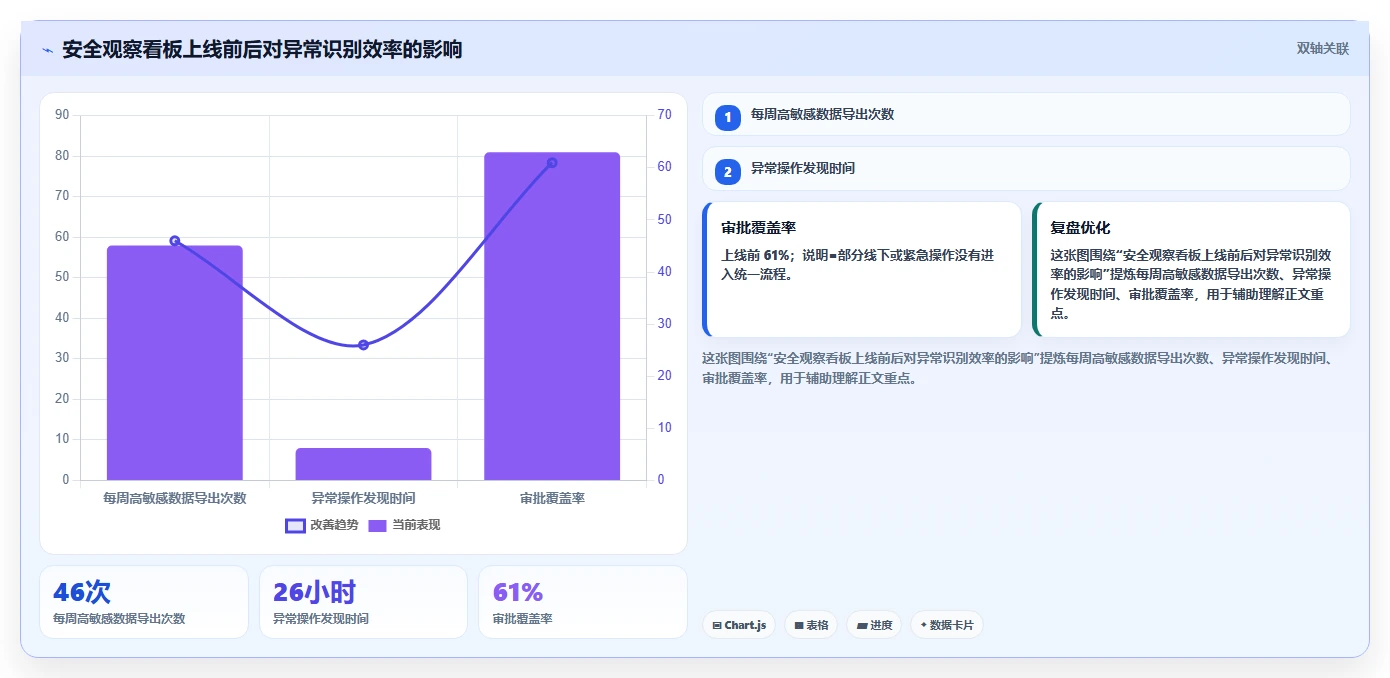
Task: Click the 表格 tag
Action: (x=811, y=625)
